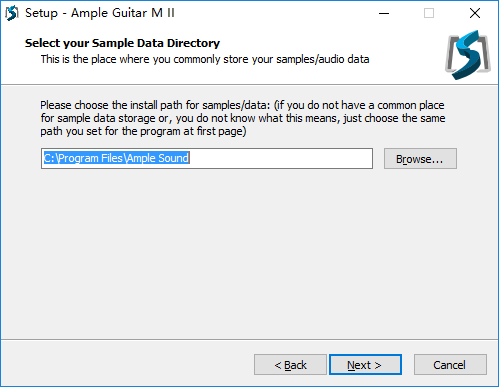Go to previous page with Back

click(x=290, y=365)
